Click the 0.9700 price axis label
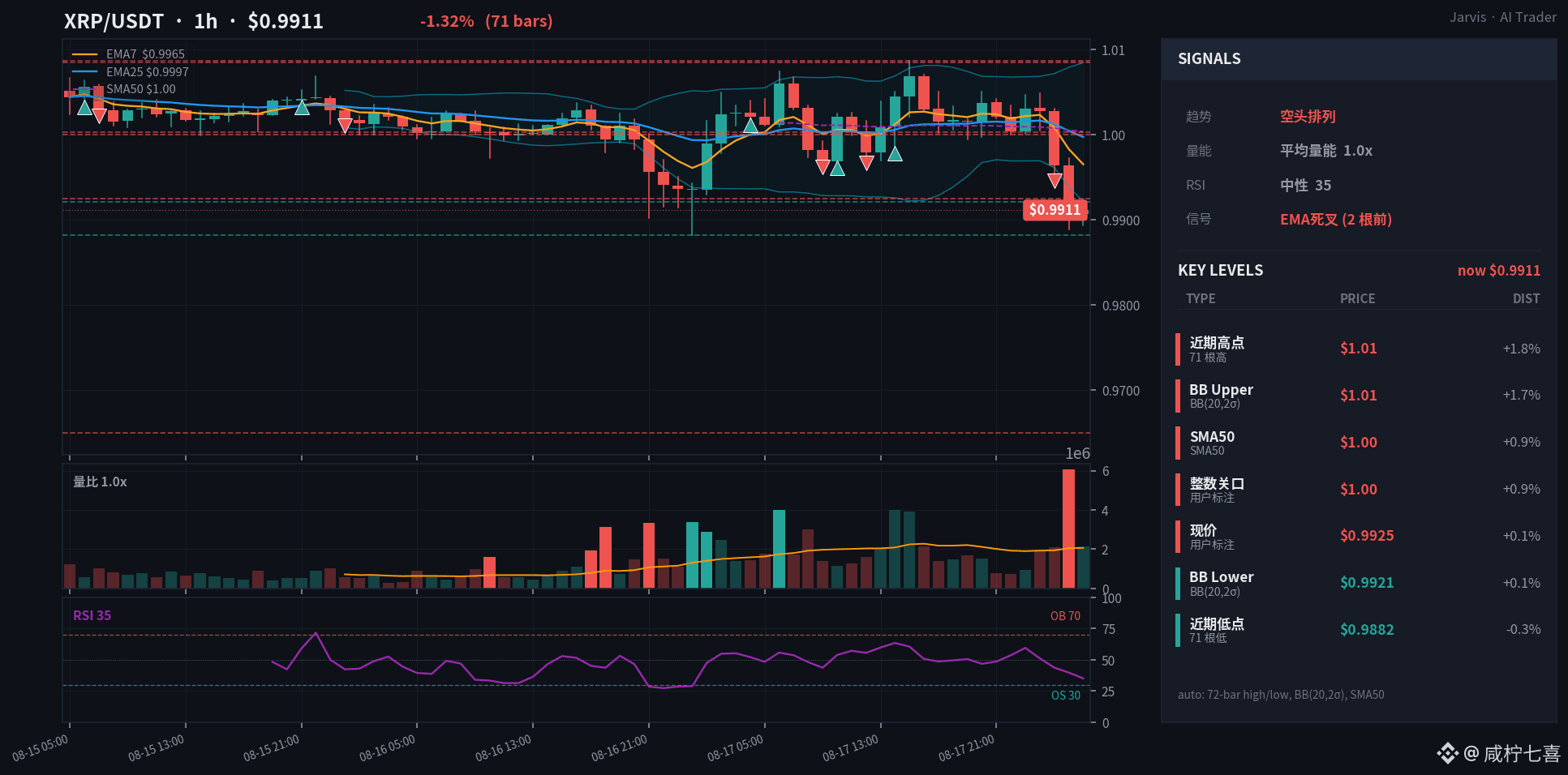The width and height of the screenshot is (1568, 775). coord(1120,391)
